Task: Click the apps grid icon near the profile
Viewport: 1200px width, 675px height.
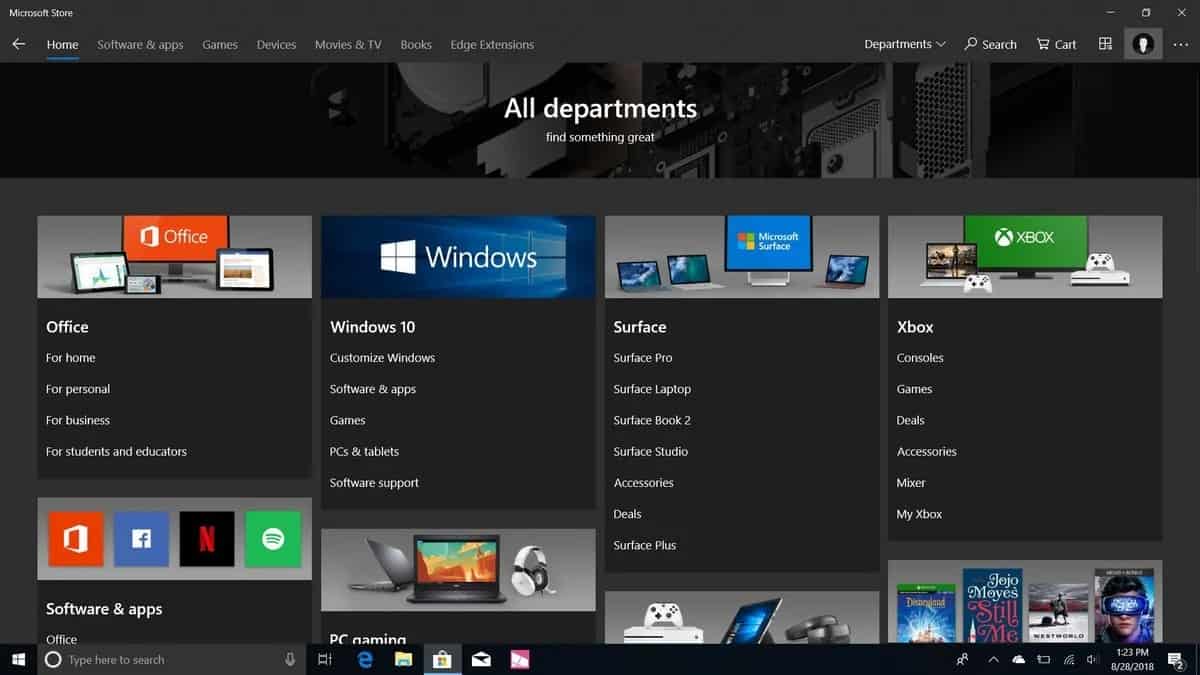Action: point(1105,43)
